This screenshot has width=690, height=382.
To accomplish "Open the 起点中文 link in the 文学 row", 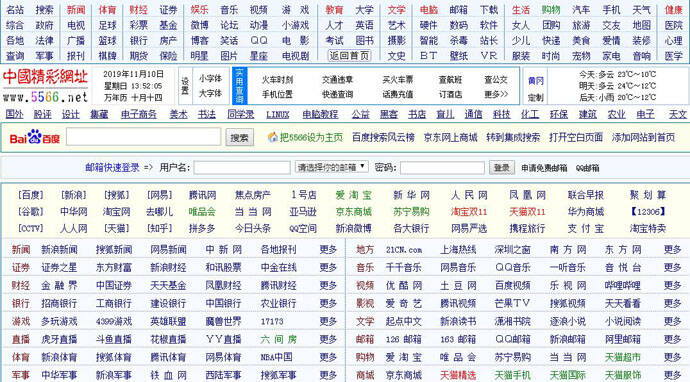I will (404, 321).
